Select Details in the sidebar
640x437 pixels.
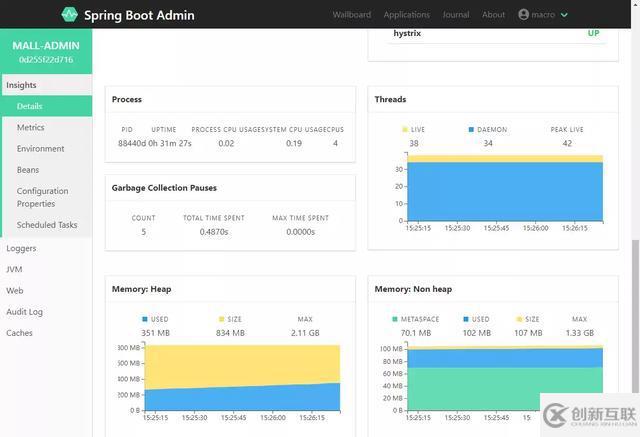coord(29,106)
